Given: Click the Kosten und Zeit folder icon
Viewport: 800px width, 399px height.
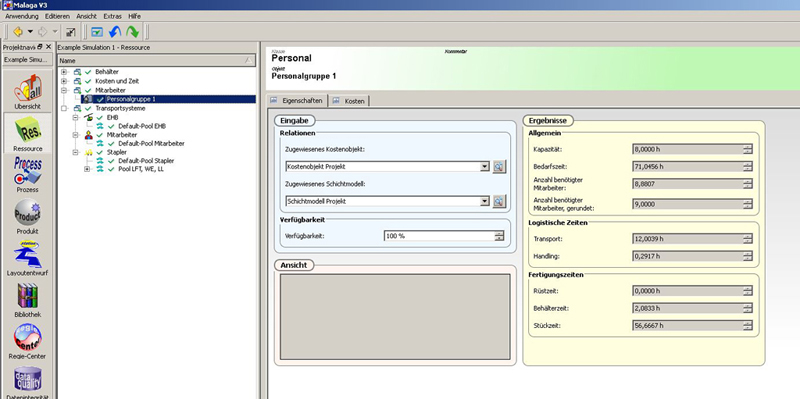Looking at the screenshot, I should point(78,81).
